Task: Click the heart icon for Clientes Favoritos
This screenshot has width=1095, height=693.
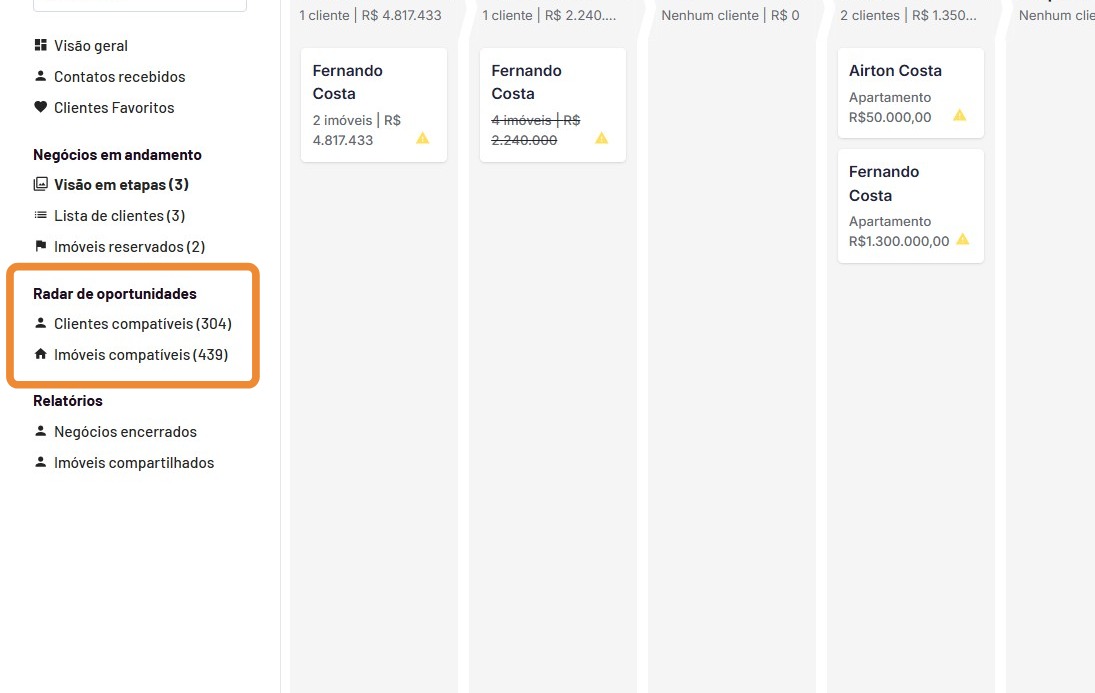Action: click(x=40, y=108)
